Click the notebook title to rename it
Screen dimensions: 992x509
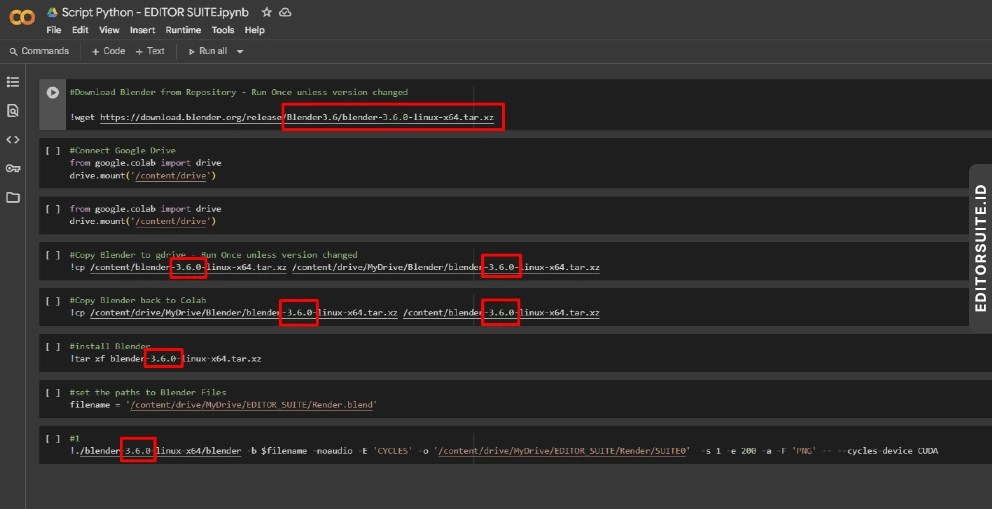155,13
